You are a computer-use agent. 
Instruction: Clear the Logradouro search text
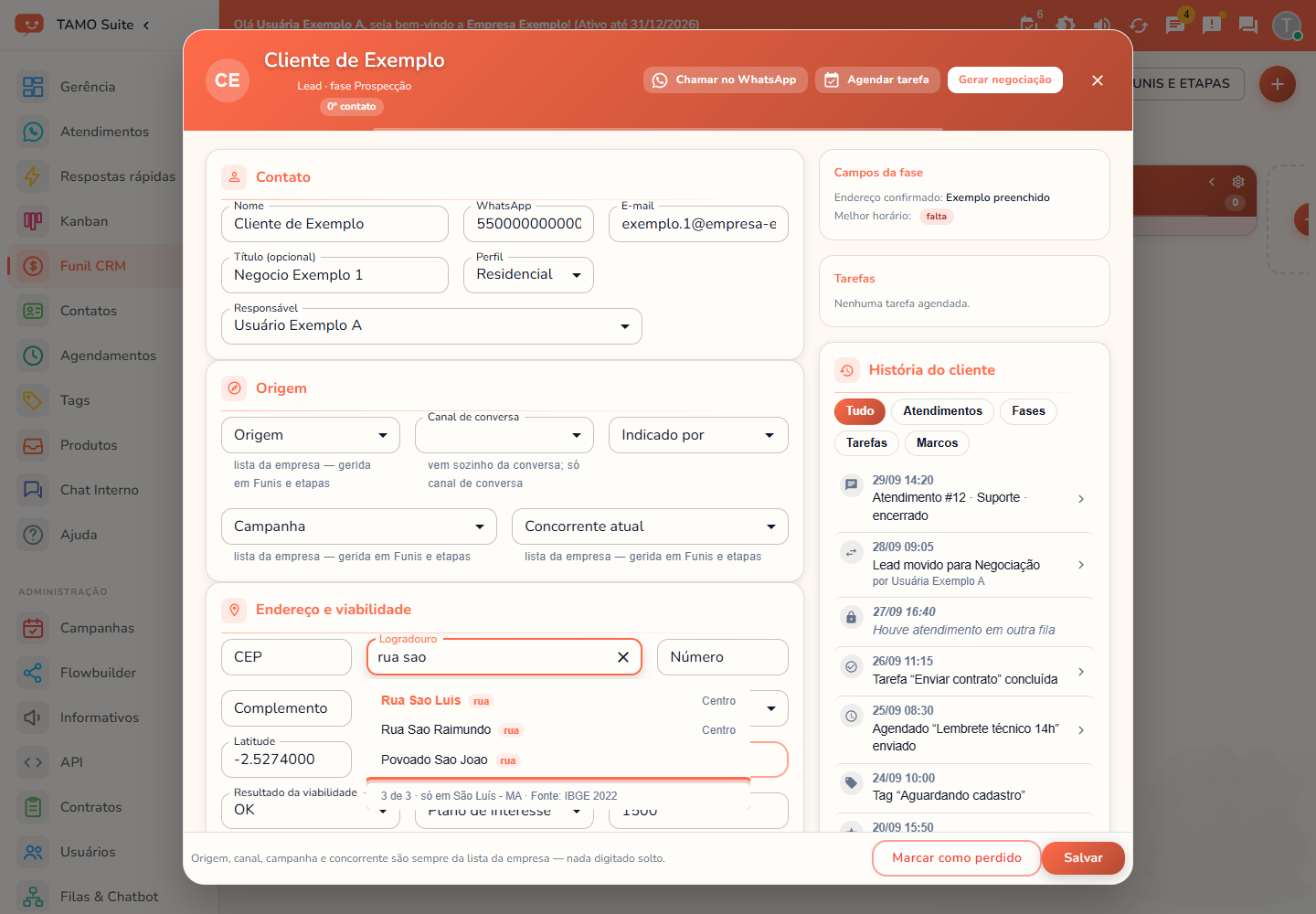[x=623, y=657]
